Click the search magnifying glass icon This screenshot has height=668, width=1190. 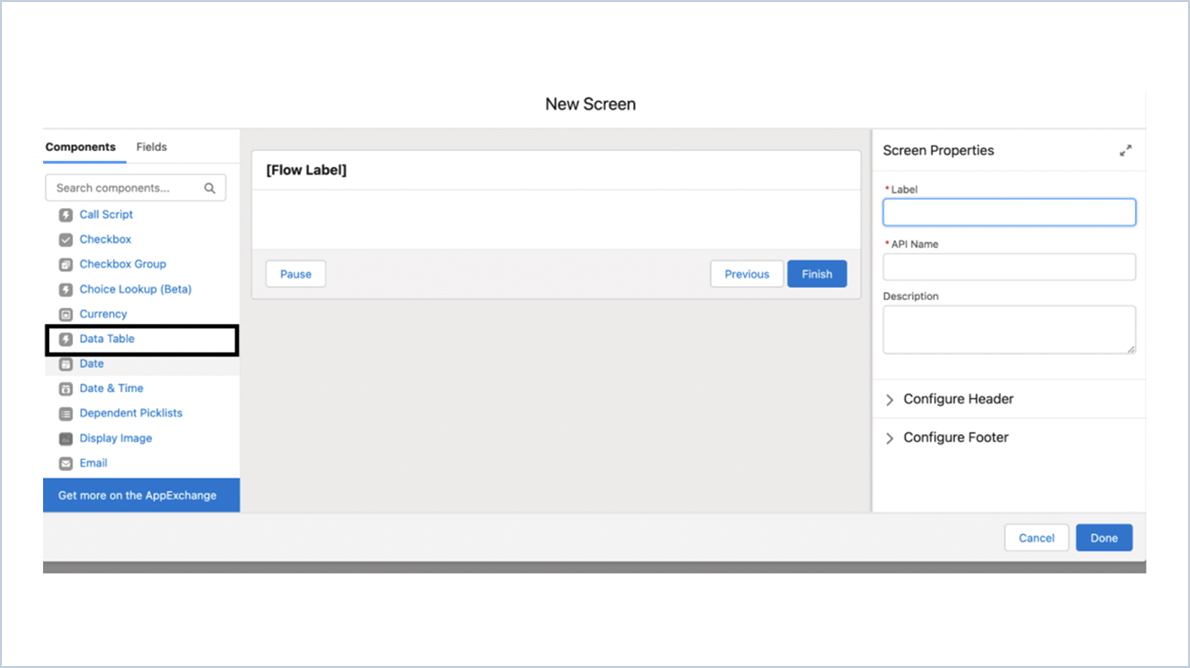[x=210, y=187]
